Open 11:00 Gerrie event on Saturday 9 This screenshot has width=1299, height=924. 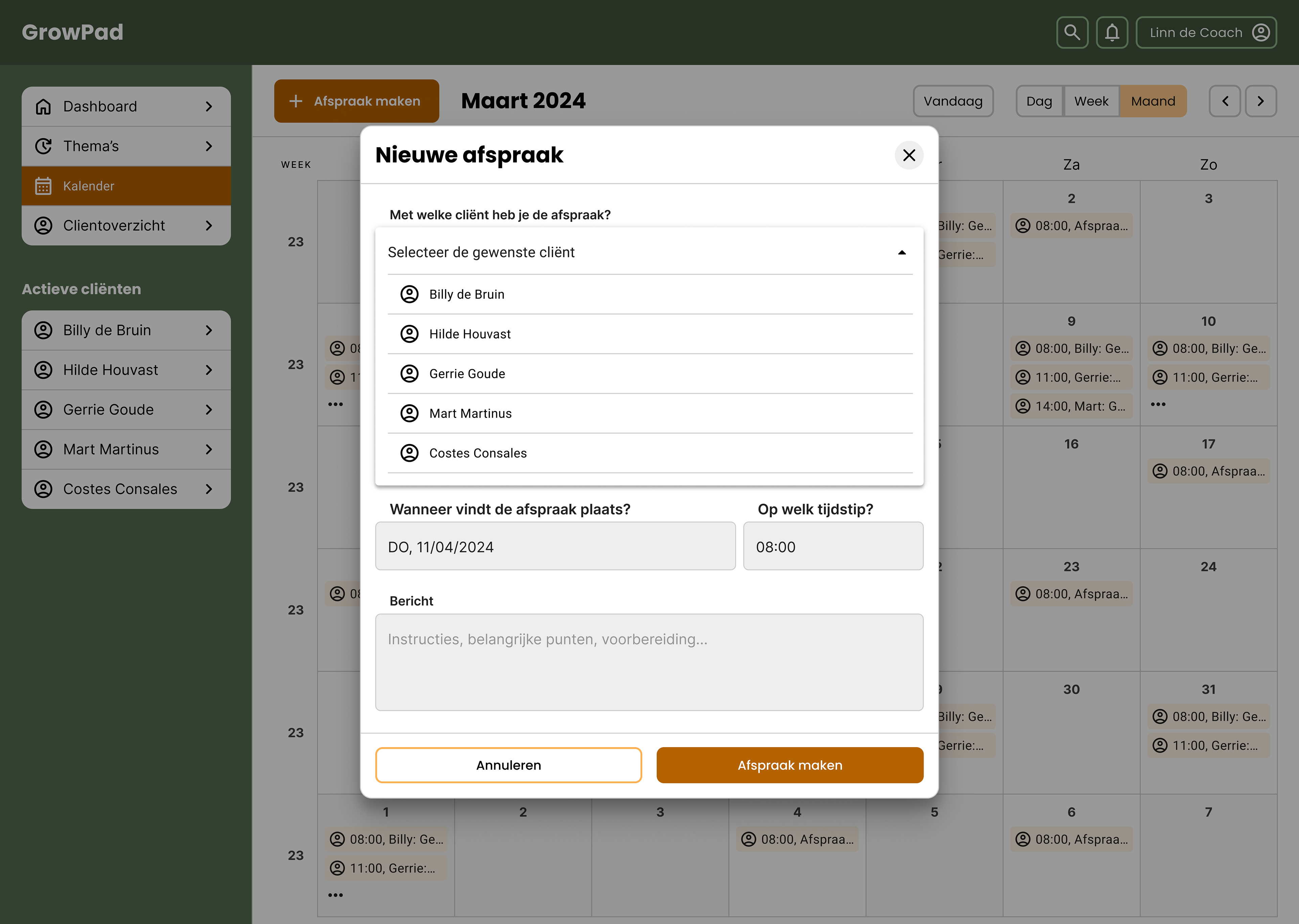click(x=1071, y=377)
